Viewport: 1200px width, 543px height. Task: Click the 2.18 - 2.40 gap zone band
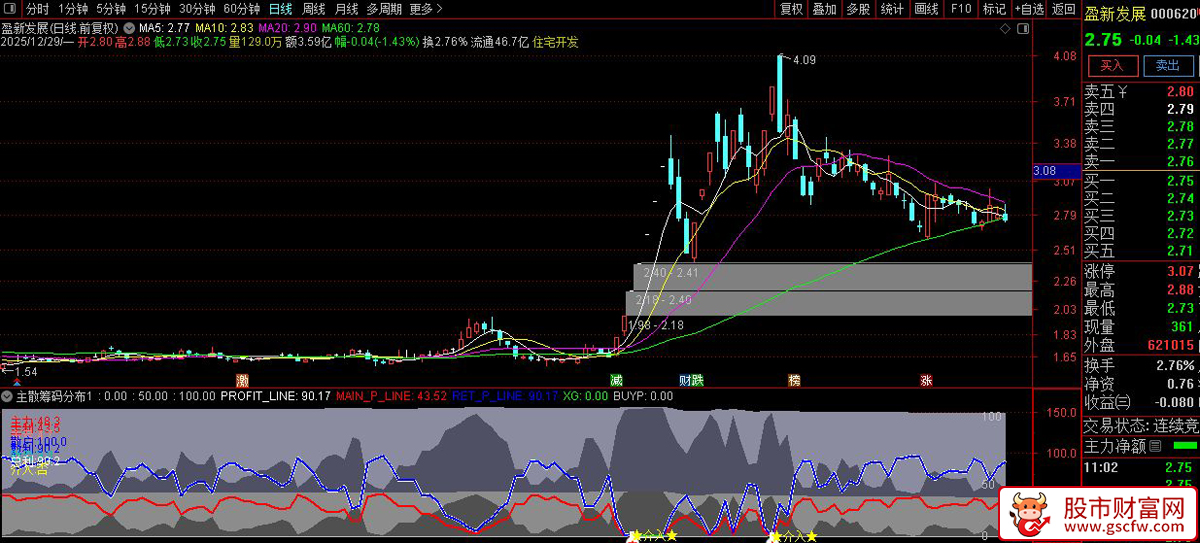828,303
